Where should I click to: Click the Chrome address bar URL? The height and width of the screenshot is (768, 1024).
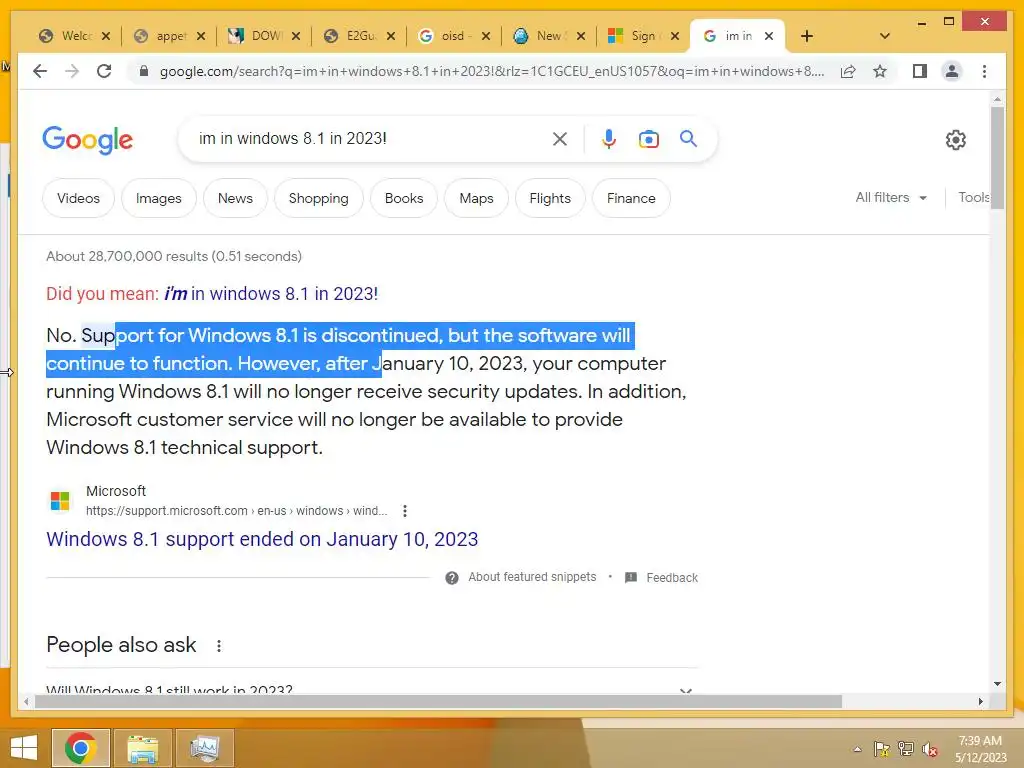[492, 71]
